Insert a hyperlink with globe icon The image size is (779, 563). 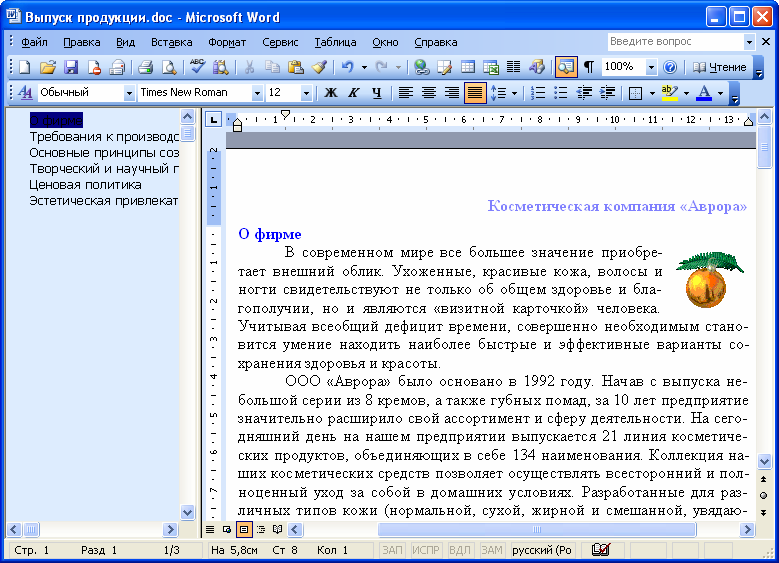coord(422,67)
